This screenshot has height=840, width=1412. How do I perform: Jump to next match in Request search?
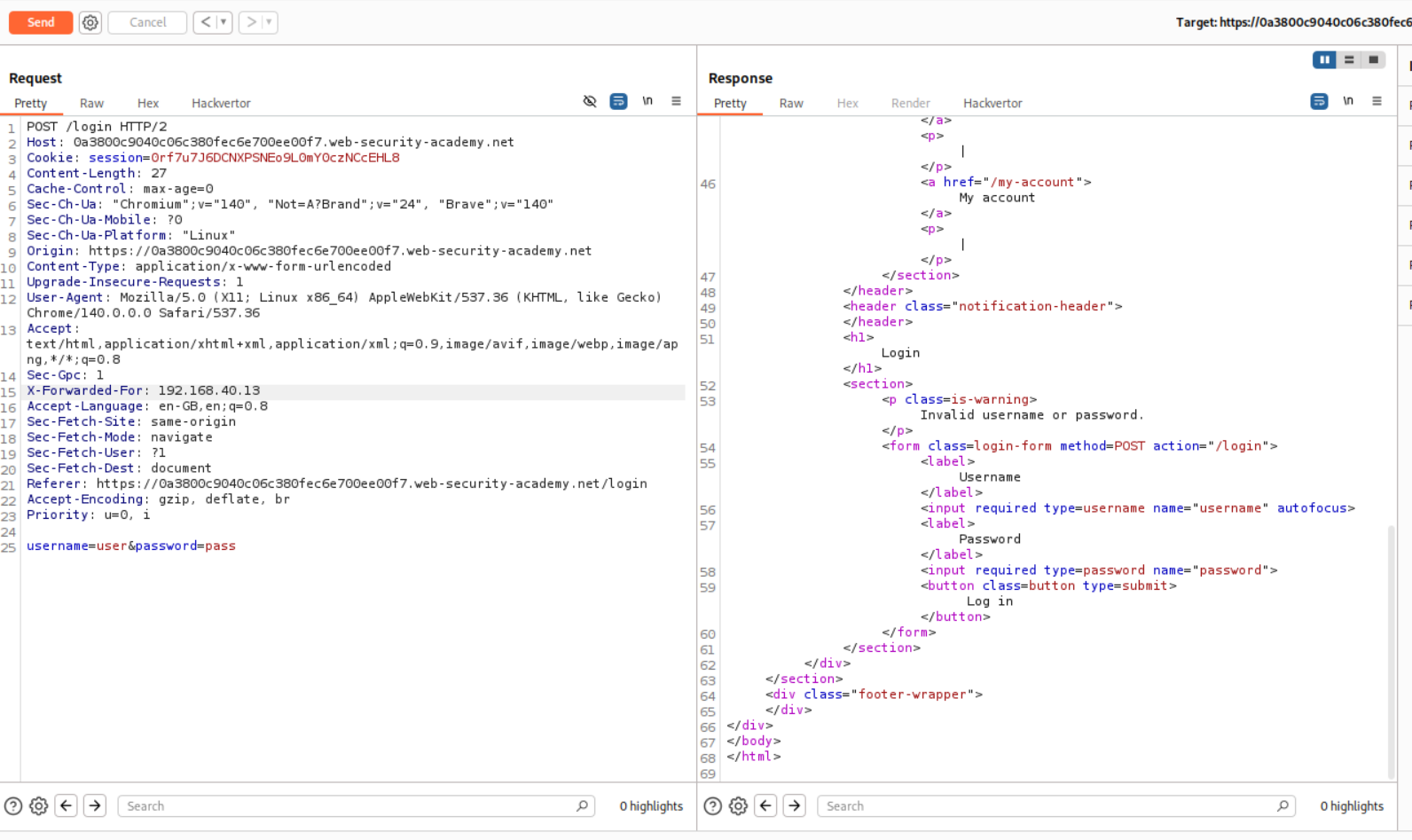coord(95,806)
